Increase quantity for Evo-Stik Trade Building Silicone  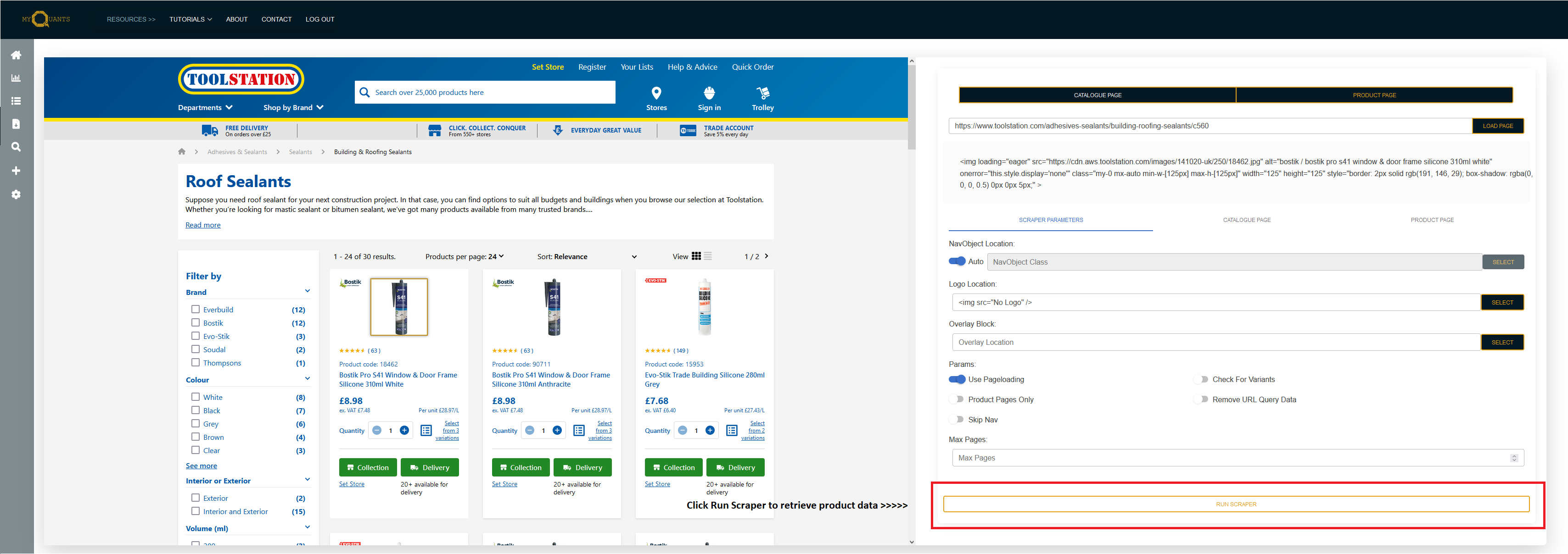coord(710,431)
